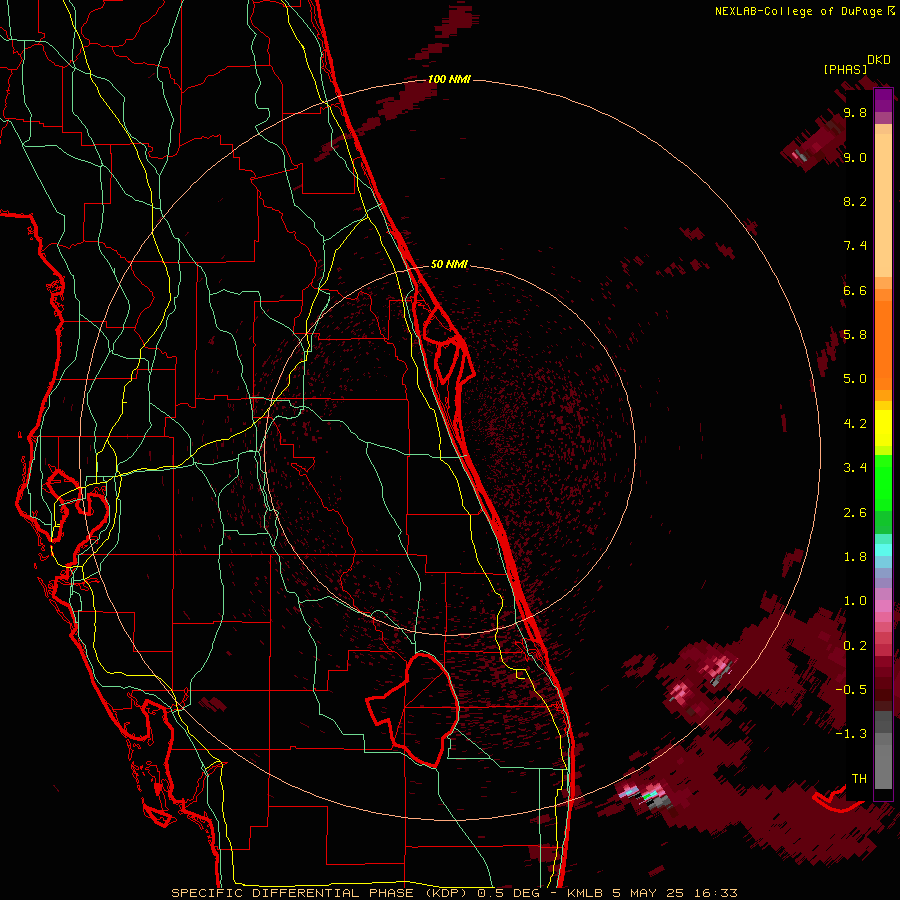Image resolution: width=900 pixels, height=900 pixels.
Task: Click the Lake Okeechobee outline on map
Action: pyautogui.click(x=414, y=709)
